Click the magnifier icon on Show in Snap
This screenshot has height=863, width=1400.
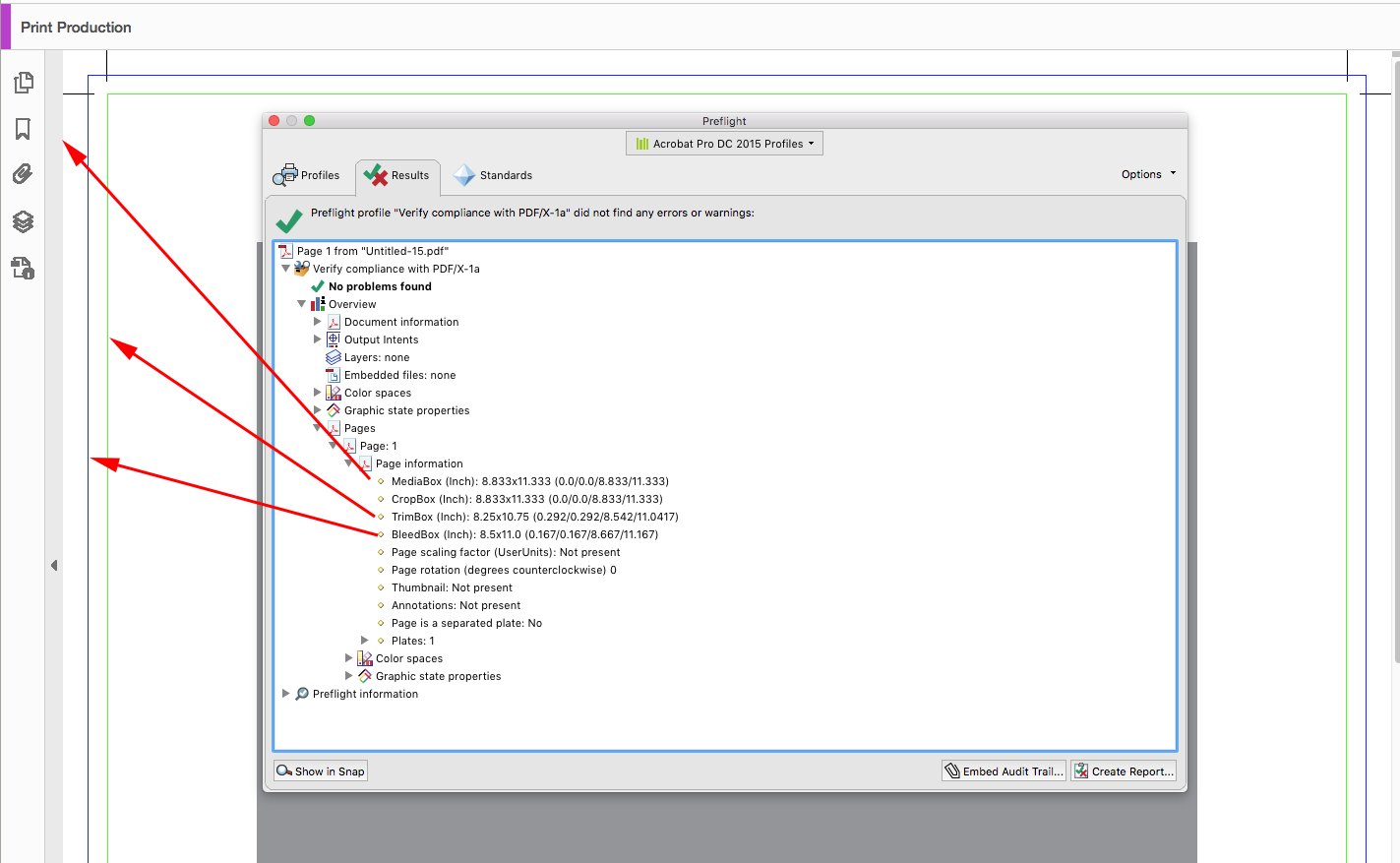pyautogui.click(x=286, y=771)
